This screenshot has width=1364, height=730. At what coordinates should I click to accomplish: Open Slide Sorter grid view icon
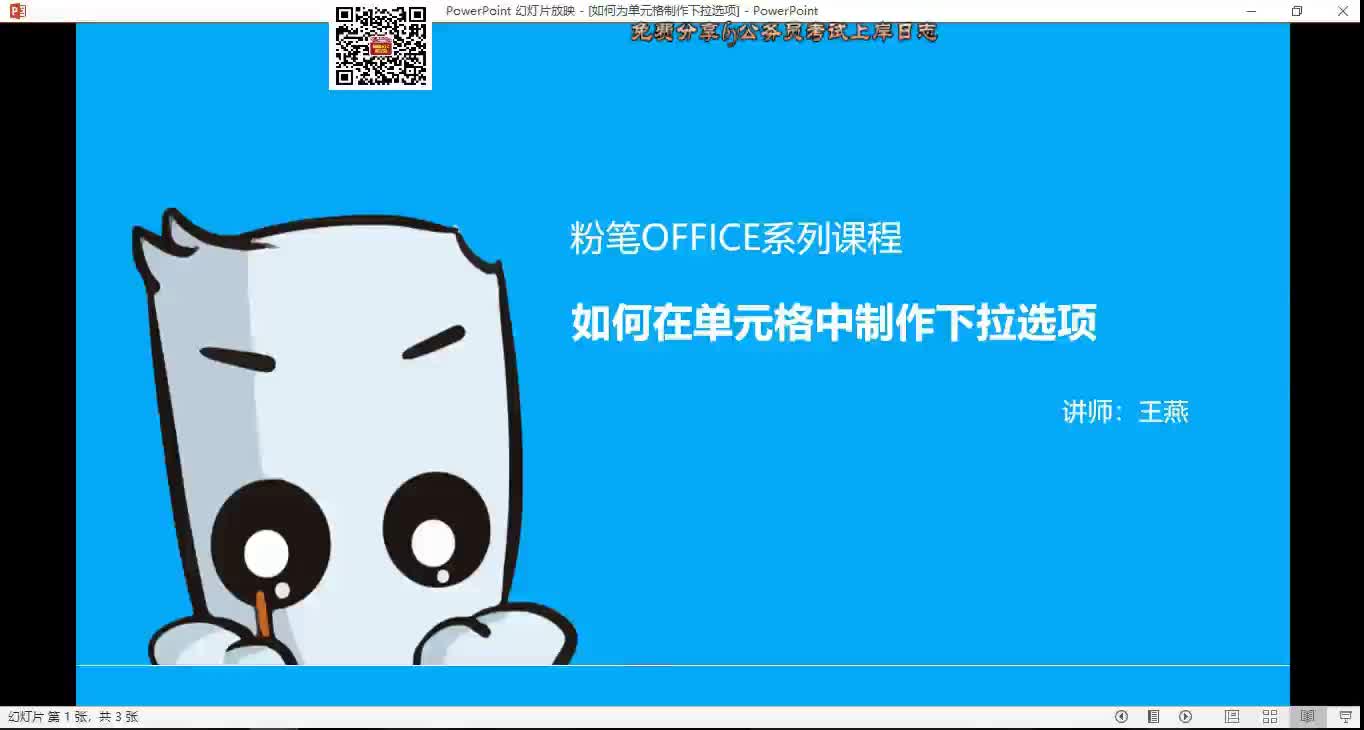coord(1270,717)
